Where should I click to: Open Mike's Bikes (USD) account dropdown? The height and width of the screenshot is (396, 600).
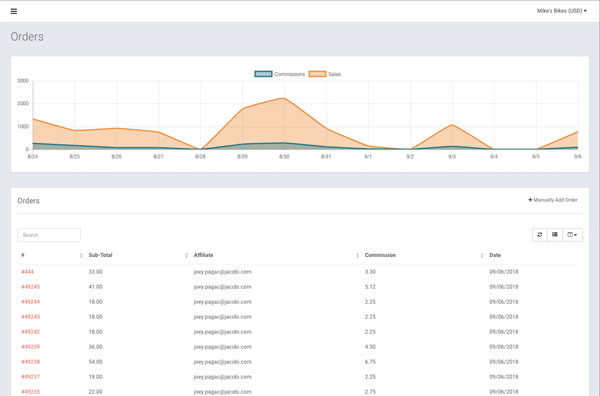pos(561,11)
